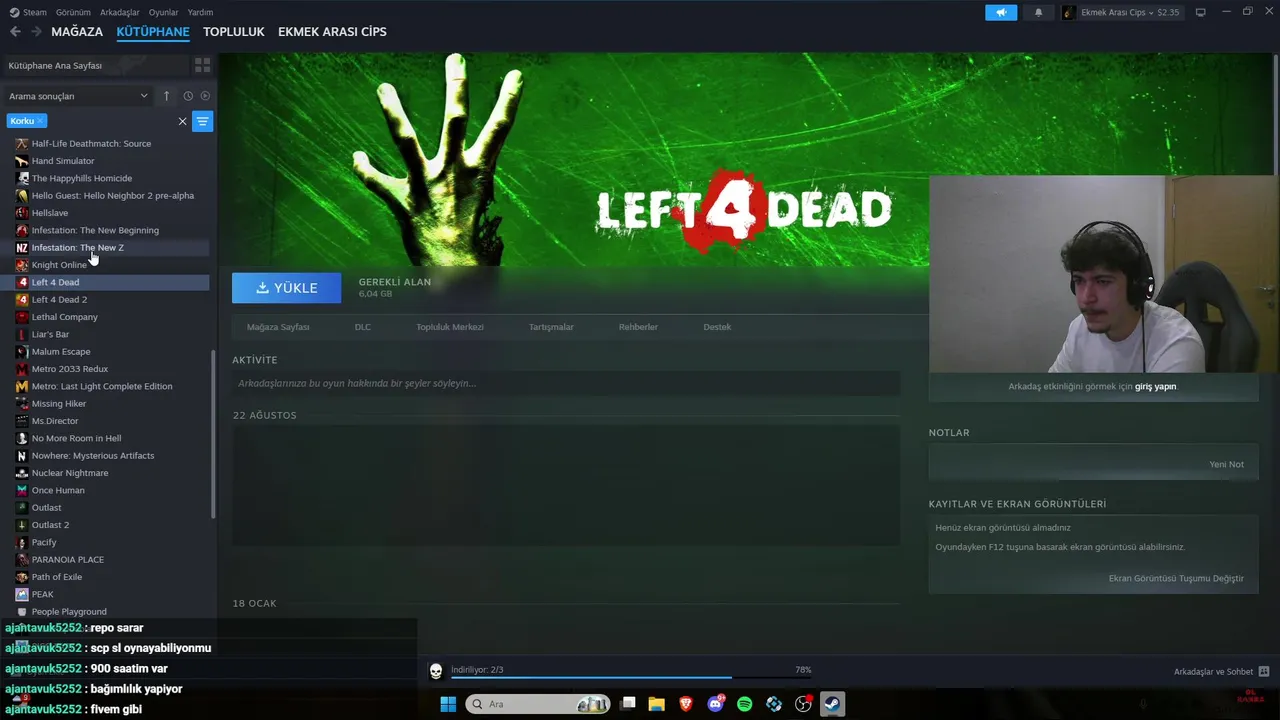Select Lethal Company in the library
This screenshot has height=720, width=1280.
pyautogui.click(x=112, y=317)
